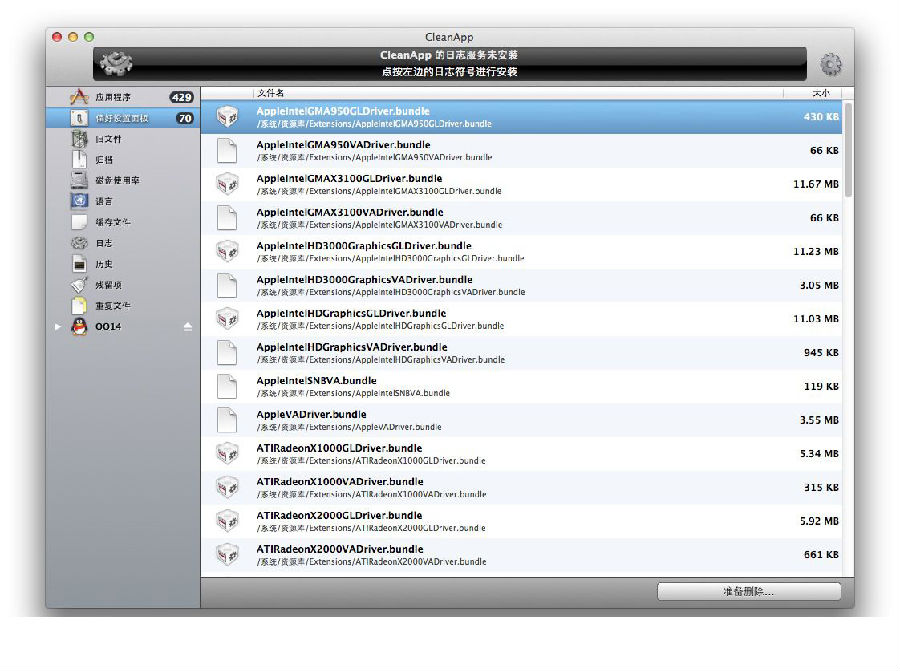This screenshot has height=671, width=900.
Task: Open the 重复文件 (Duplicates) sidebar section
Action: pos(112,306)
